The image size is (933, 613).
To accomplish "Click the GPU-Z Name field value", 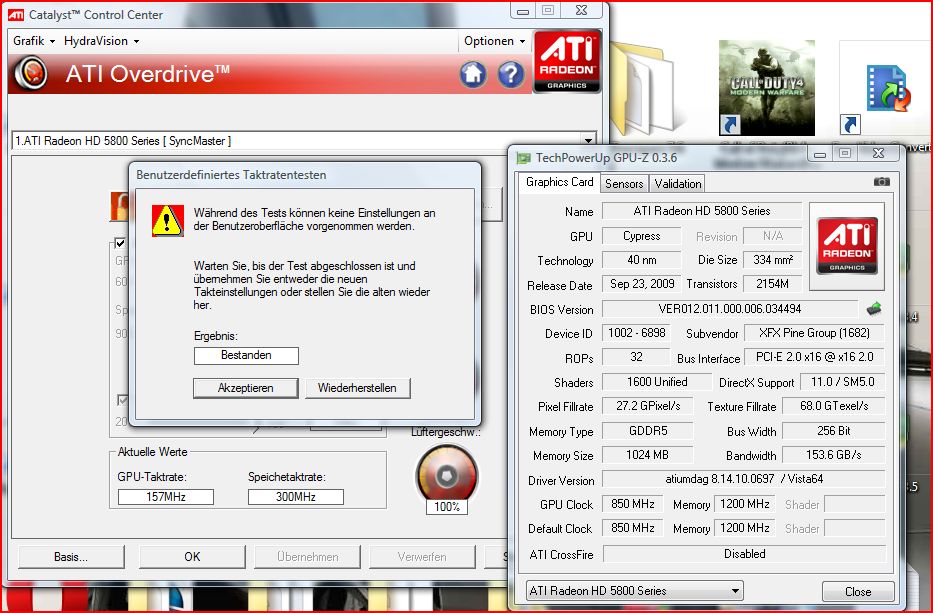I will 702,211.
